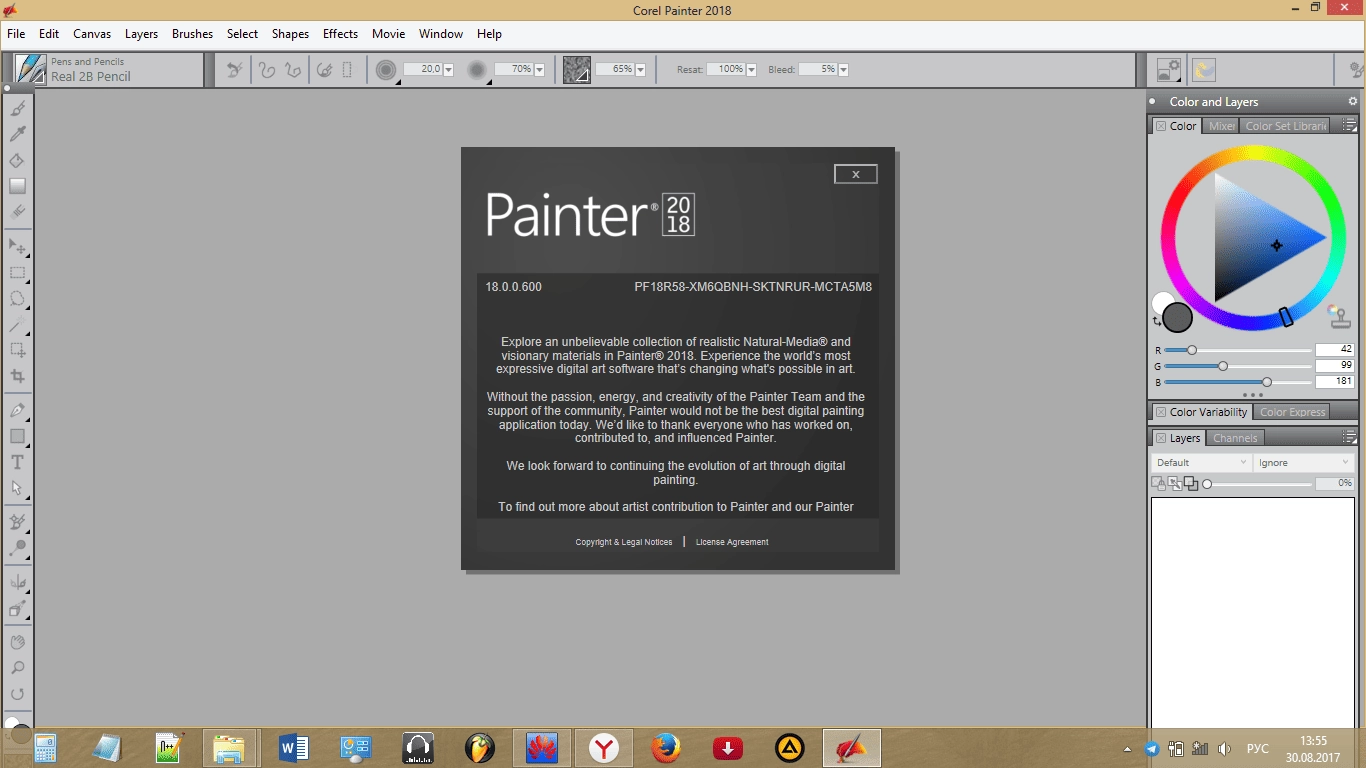This screenshot has width=1366, height=768.
Task: Select the Crop tool
Action: pyautogui.click(x=17, y=376)
